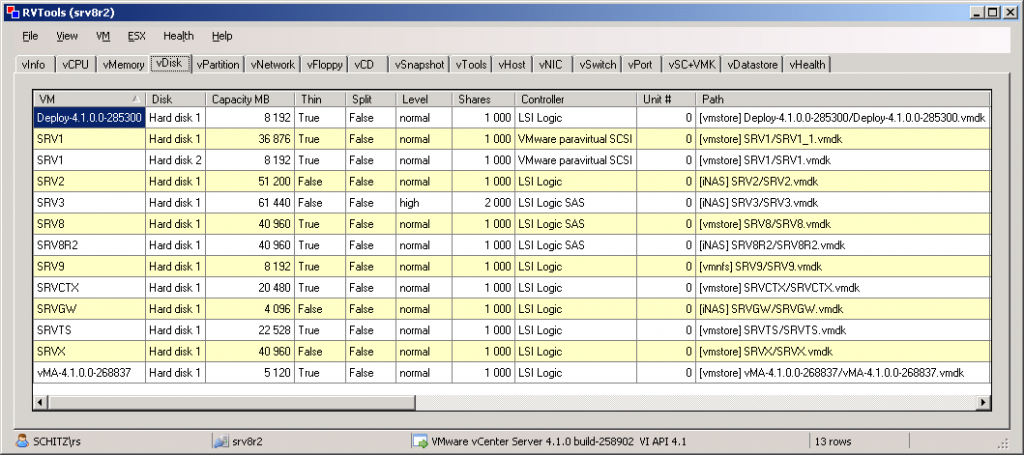Switch to the vNetwork tab
The image size is (1024, 455).
click(x=273, y=65)
